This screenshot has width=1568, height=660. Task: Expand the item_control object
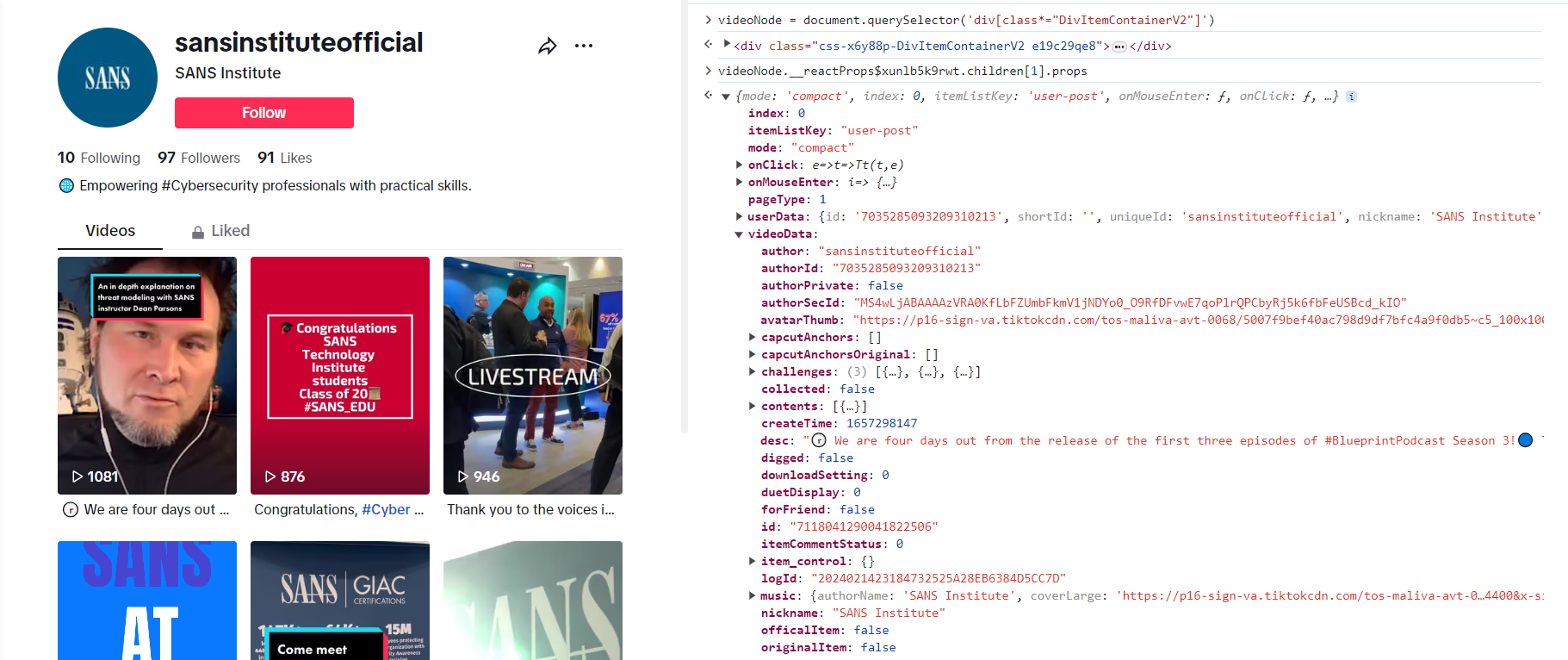point(752,561)
